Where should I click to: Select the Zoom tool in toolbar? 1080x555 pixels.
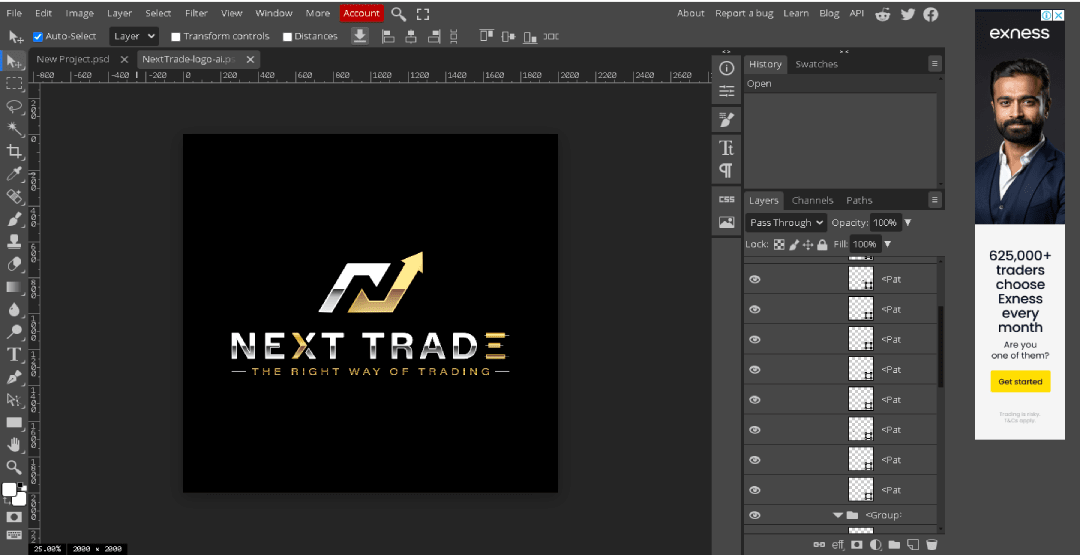pyautogui.click(x=14, y=468)
